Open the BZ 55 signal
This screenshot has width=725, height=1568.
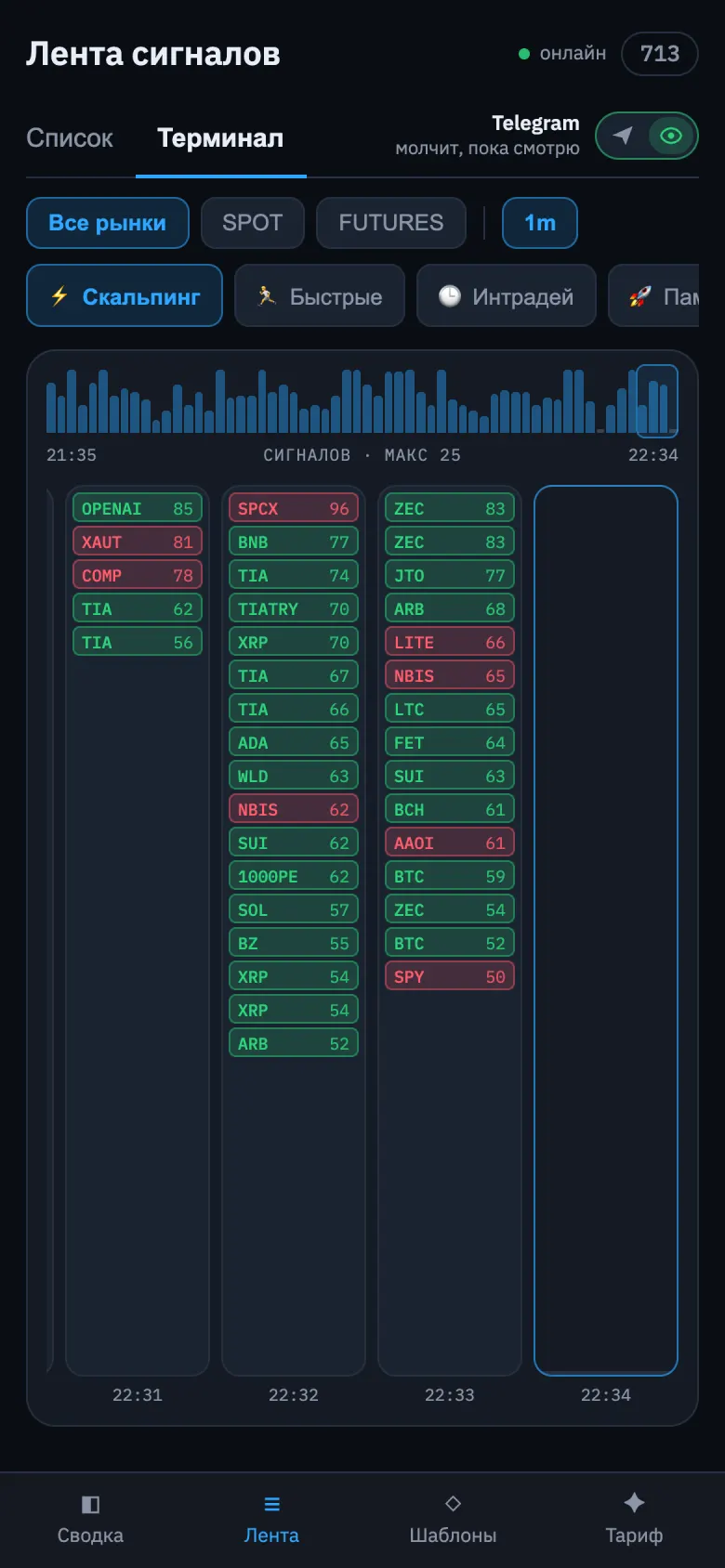(294, 943)
